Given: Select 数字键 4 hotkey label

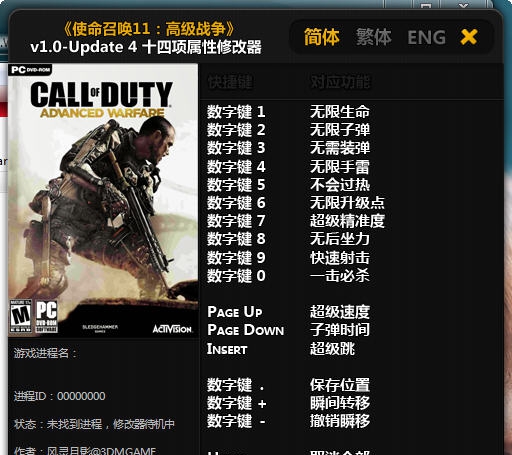Looking at the screenshot, I should click(x=236, y=166).
